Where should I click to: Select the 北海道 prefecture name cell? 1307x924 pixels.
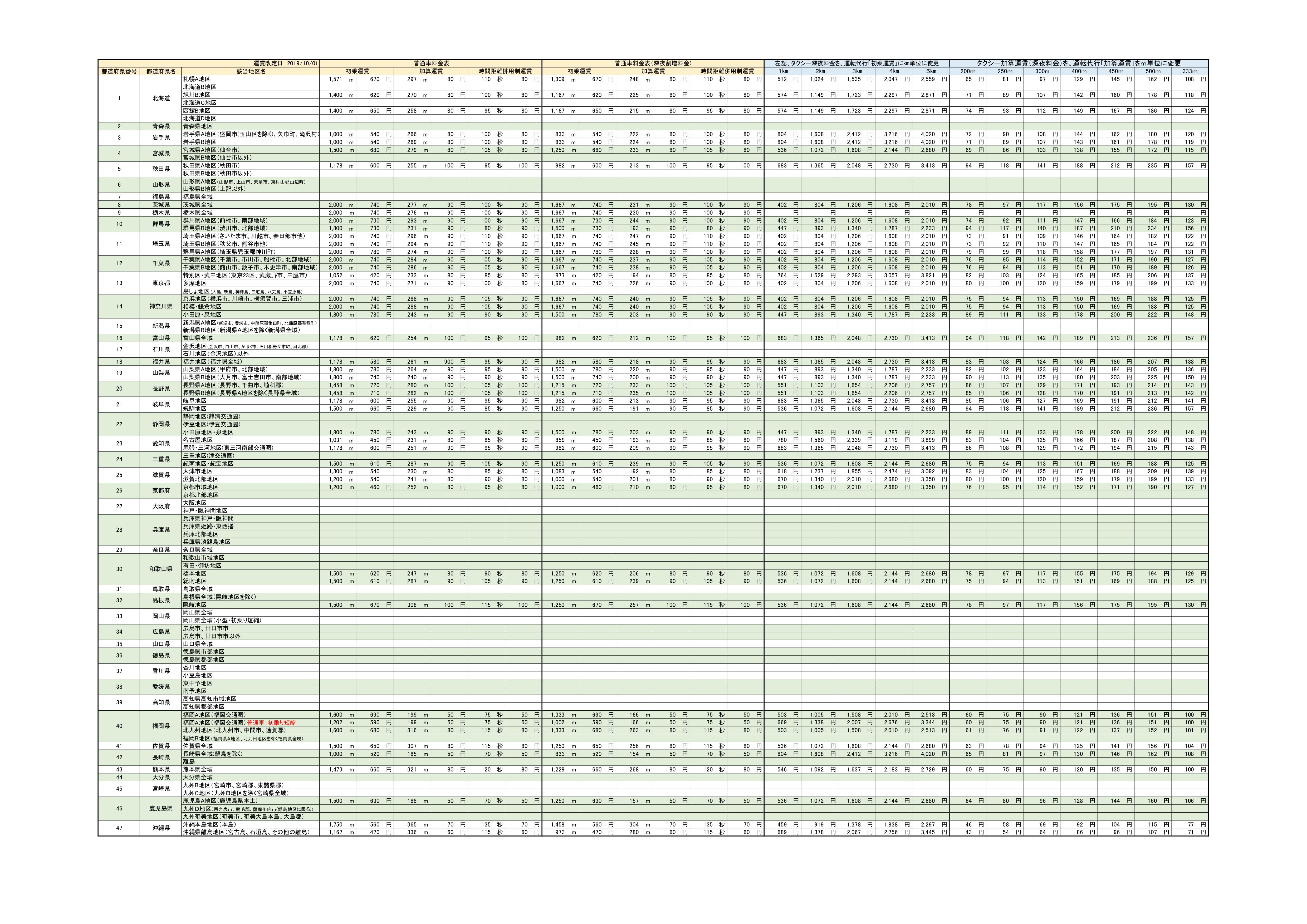click(x=161, y=99)
